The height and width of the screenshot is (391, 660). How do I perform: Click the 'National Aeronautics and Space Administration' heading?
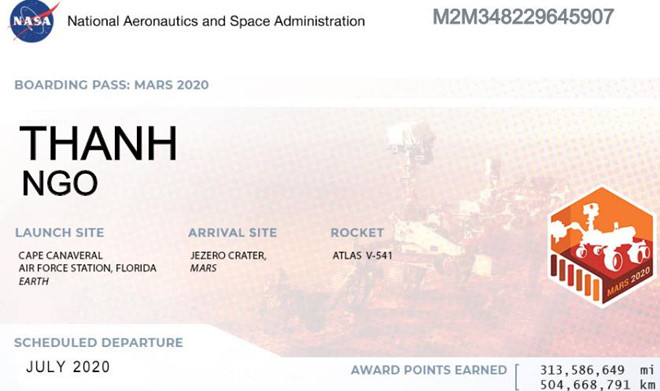coord(216,21)
